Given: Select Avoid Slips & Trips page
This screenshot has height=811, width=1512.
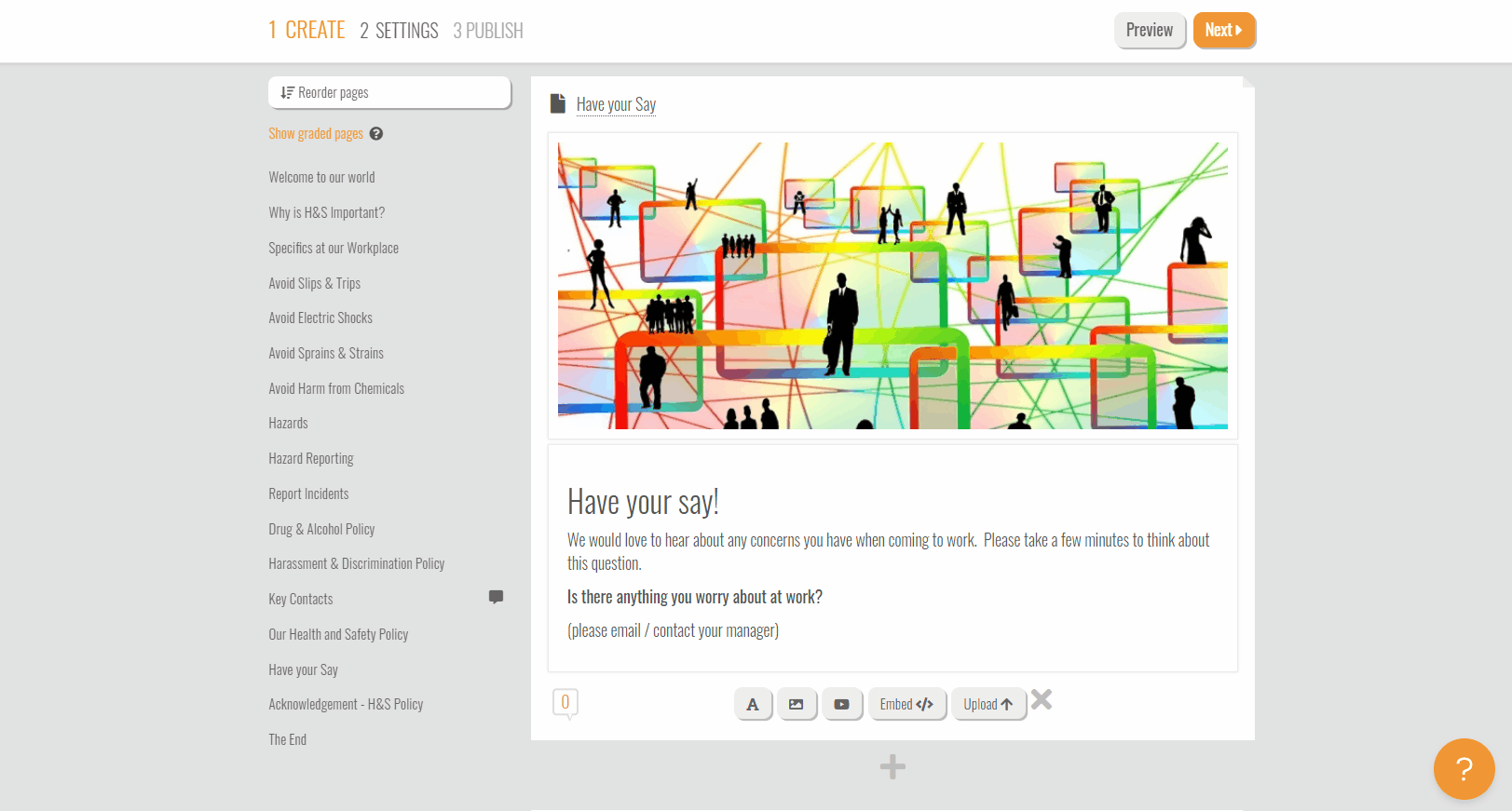Looking at the screenshot, I should (314, 284).
